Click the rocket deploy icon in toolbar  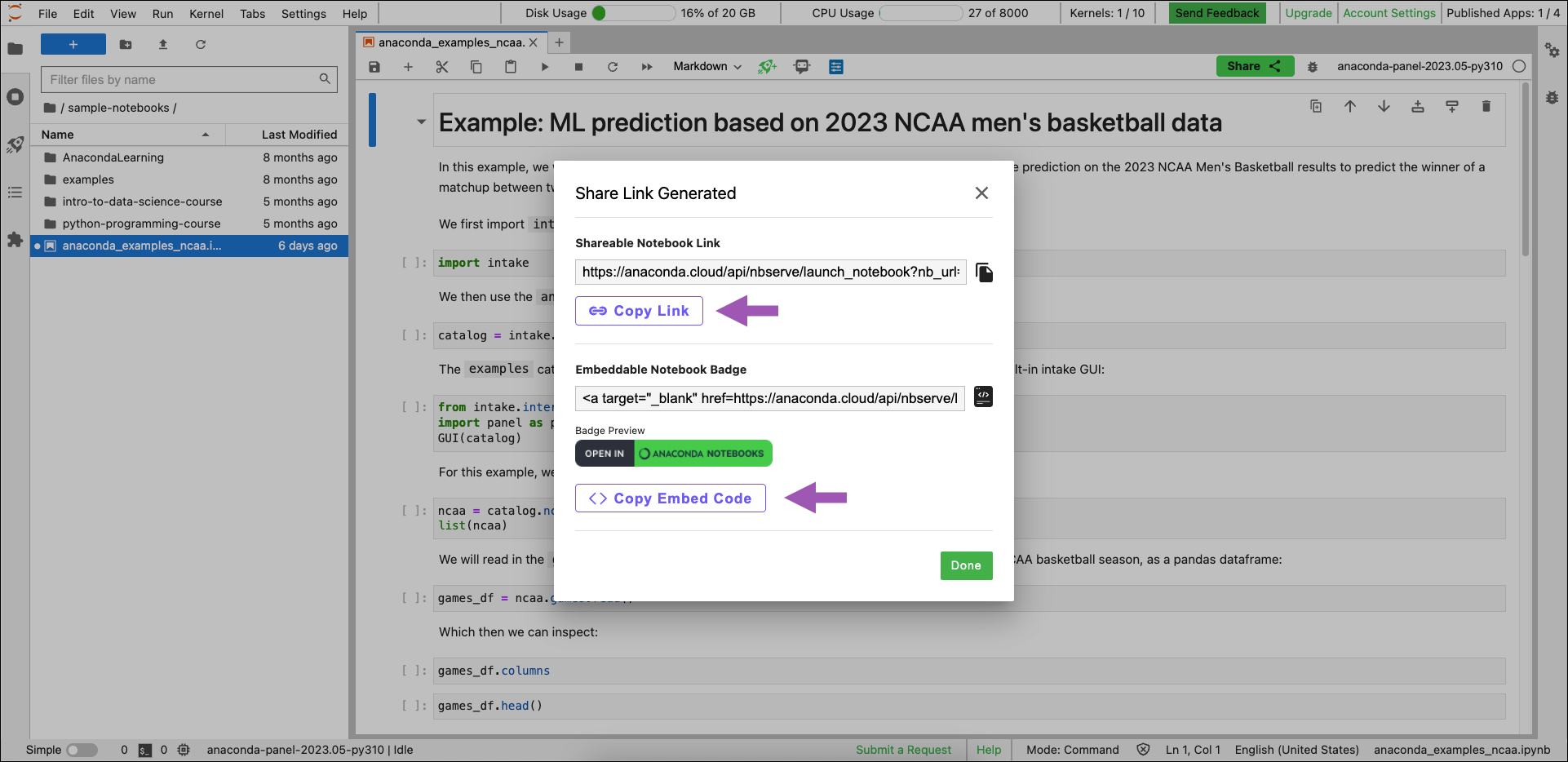767,67
